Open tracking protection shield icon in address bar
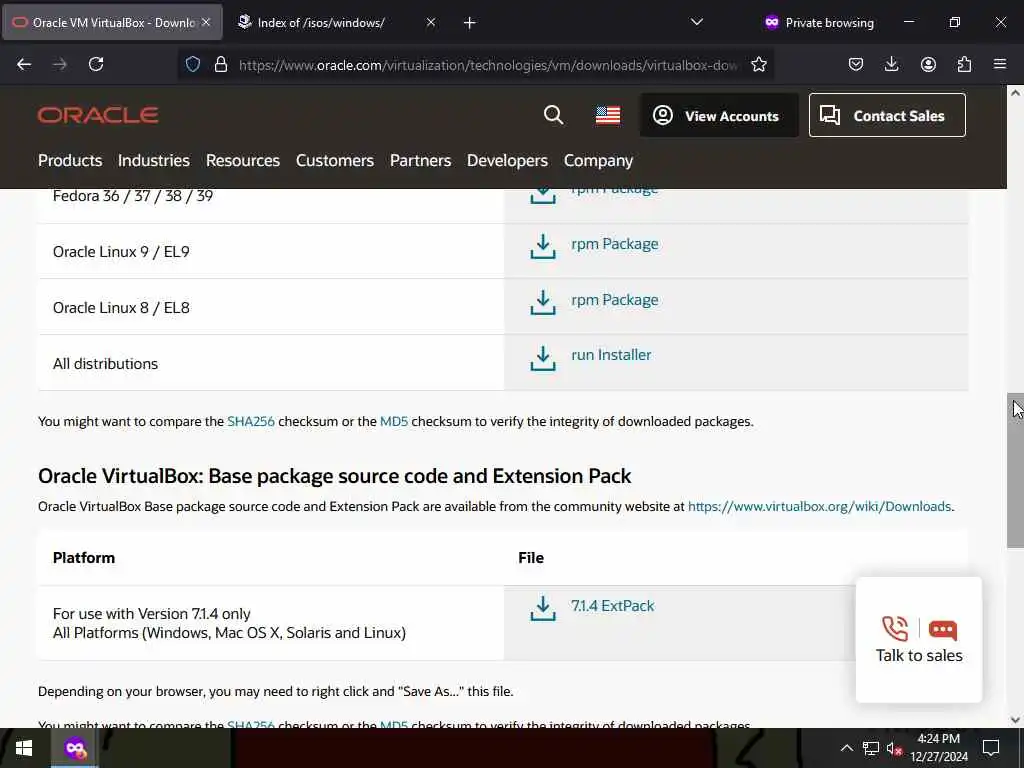The image size is (1024, 768). (x=193, y=64)
